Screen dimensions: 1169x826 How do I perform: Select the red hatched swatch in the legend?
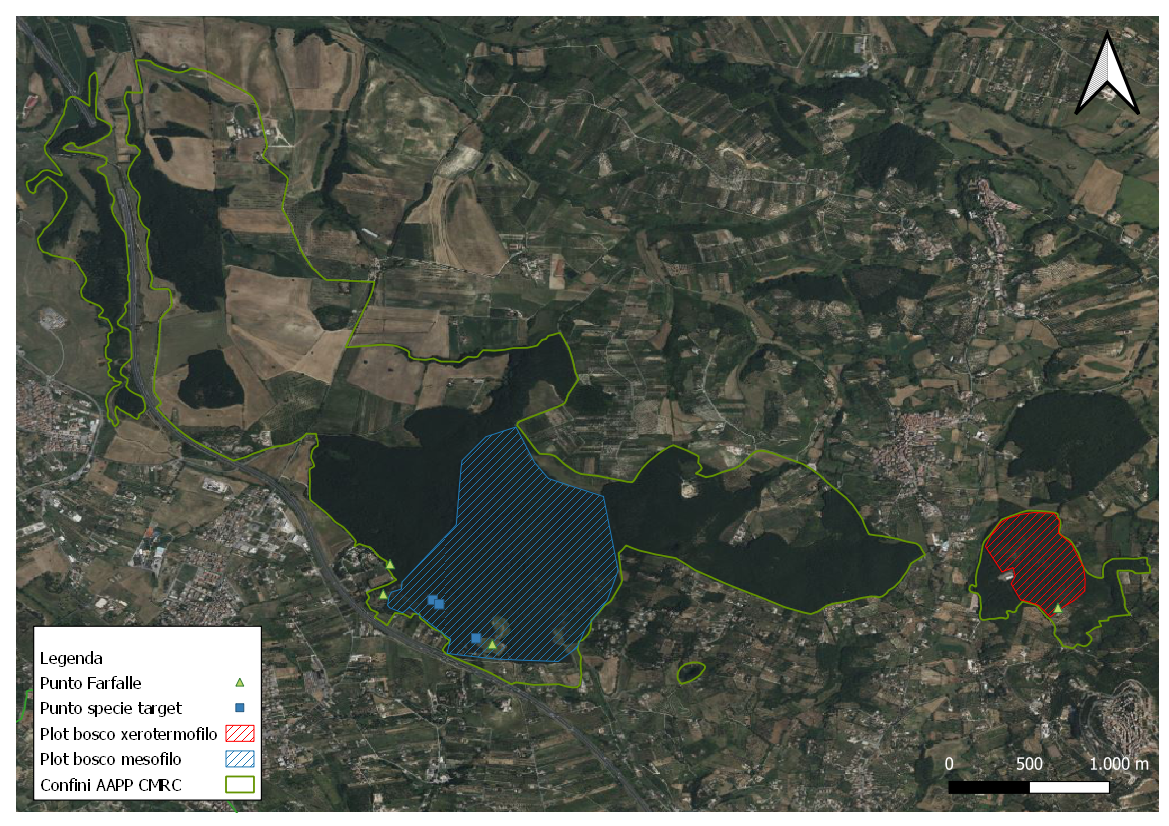tap(239, 734)
